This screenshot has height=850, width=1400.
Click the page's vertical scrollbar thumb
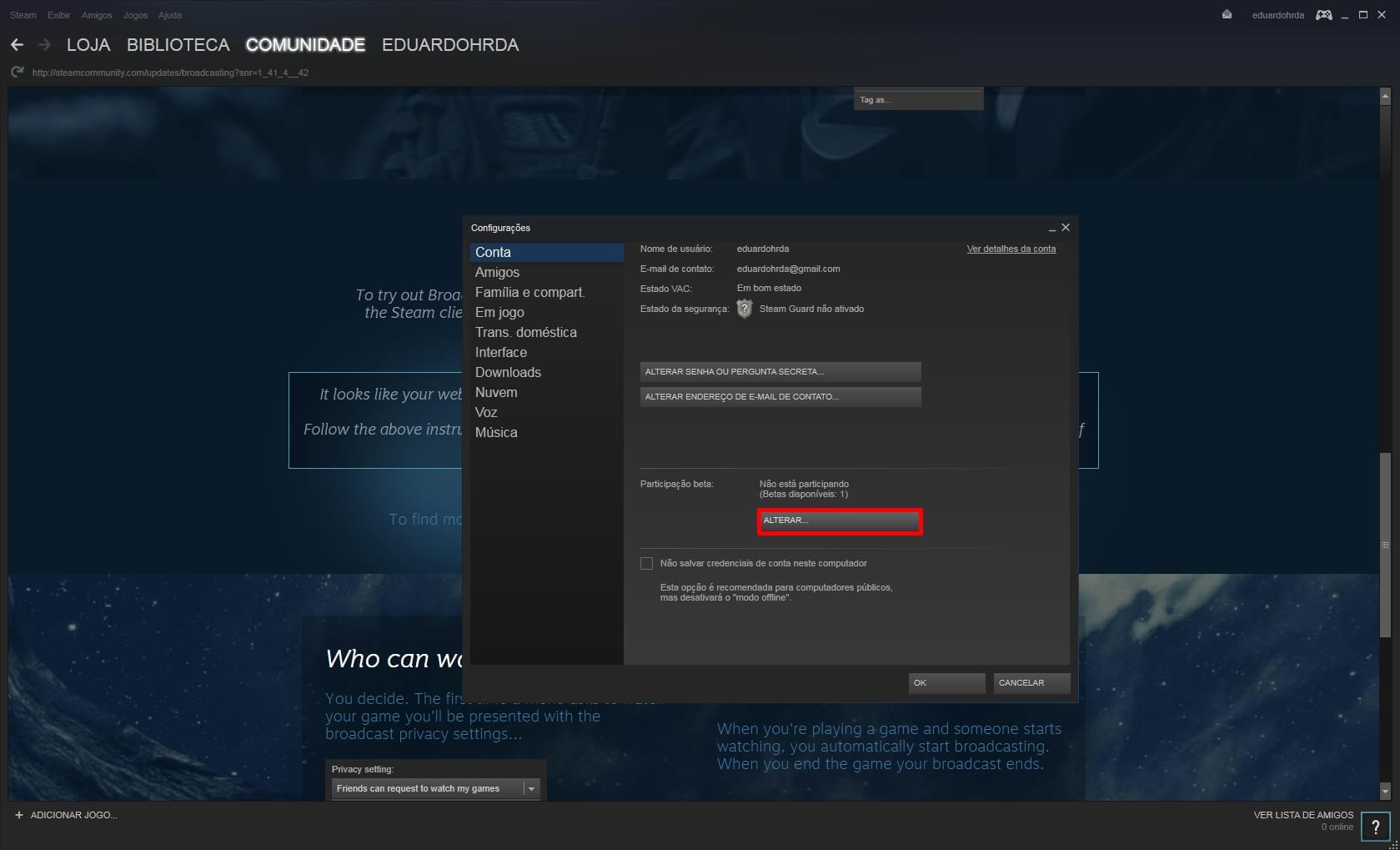click(x=1385, y=545)
